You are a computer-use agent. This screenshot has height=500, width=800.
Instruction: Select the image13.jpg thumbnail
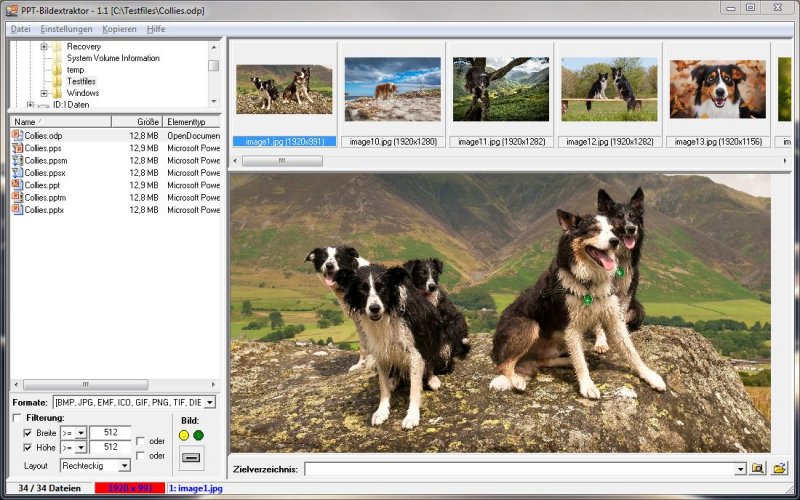(x=716, y=90)
